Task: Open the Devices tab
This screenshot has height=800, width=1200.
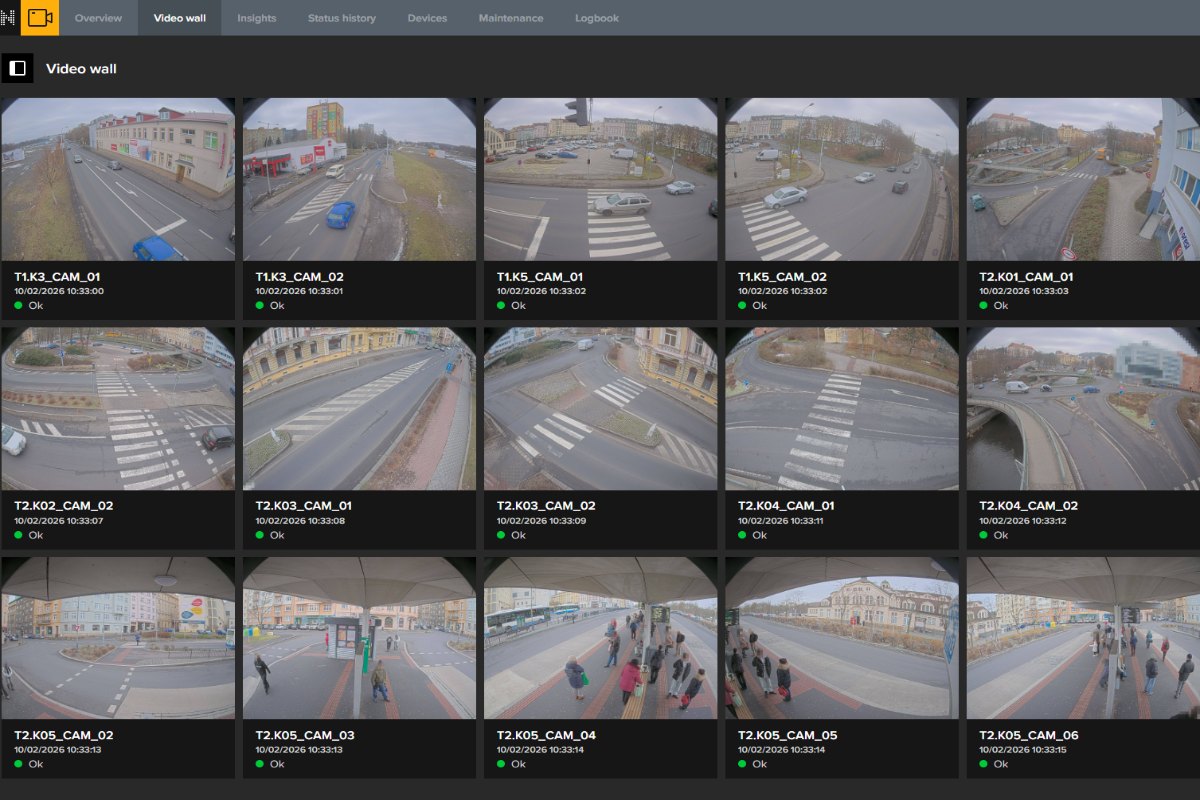Action: [427, 16]
